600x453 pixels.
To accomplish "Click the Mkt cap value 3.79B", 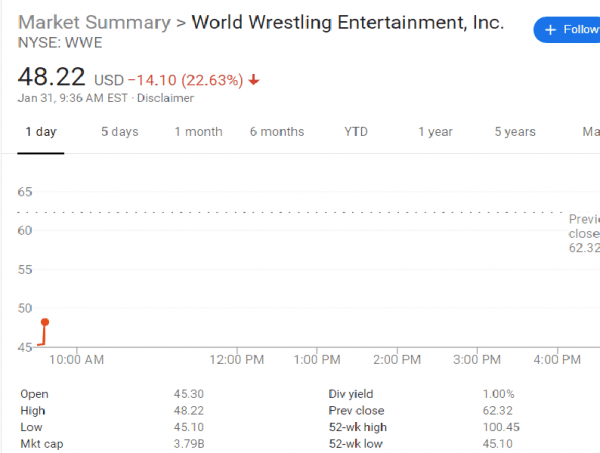I will click(x=190, y=442).
